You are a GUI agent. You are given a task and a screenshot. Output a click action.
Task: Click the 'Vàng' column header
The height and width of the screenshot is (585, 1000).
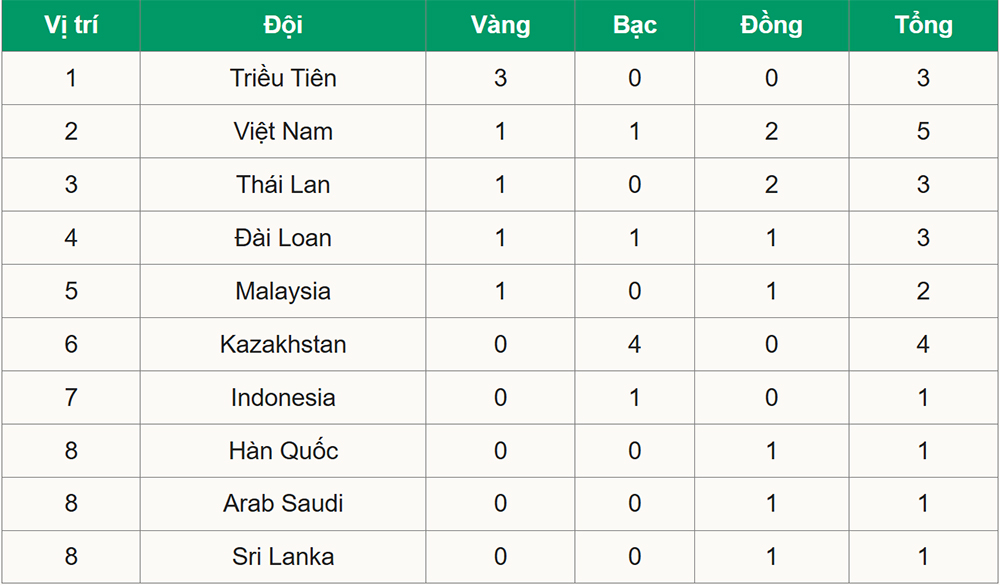coord(500,25)
